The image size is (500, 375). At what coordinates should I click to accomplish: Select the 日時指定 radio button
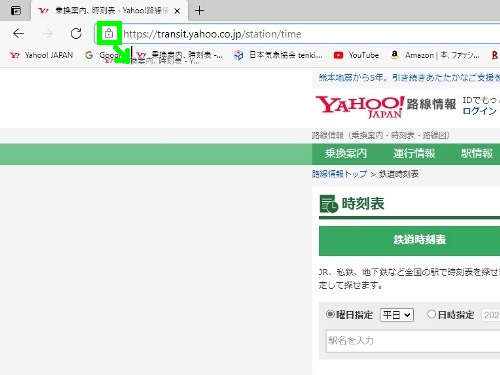(x=431, y=314)
